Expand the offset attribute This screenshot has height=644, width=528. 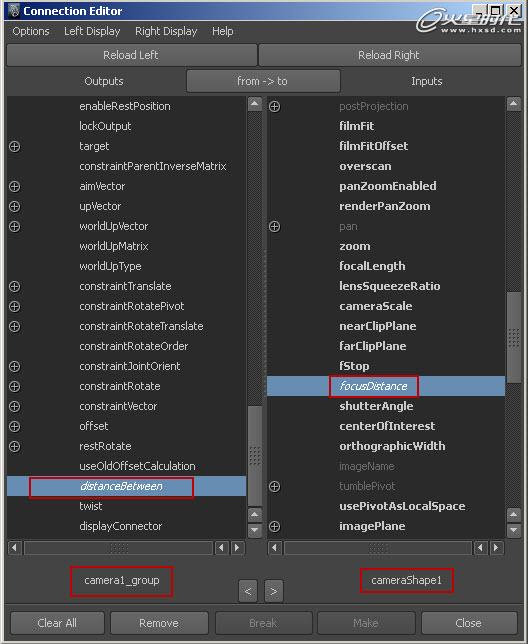[14, 426]
